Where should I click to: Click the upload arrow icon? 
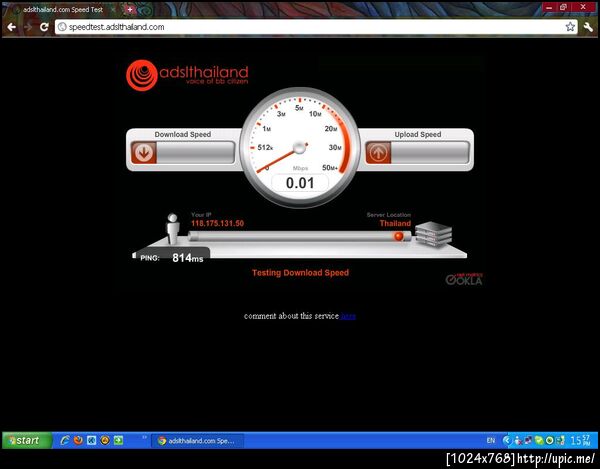click(x=378, y=153)
